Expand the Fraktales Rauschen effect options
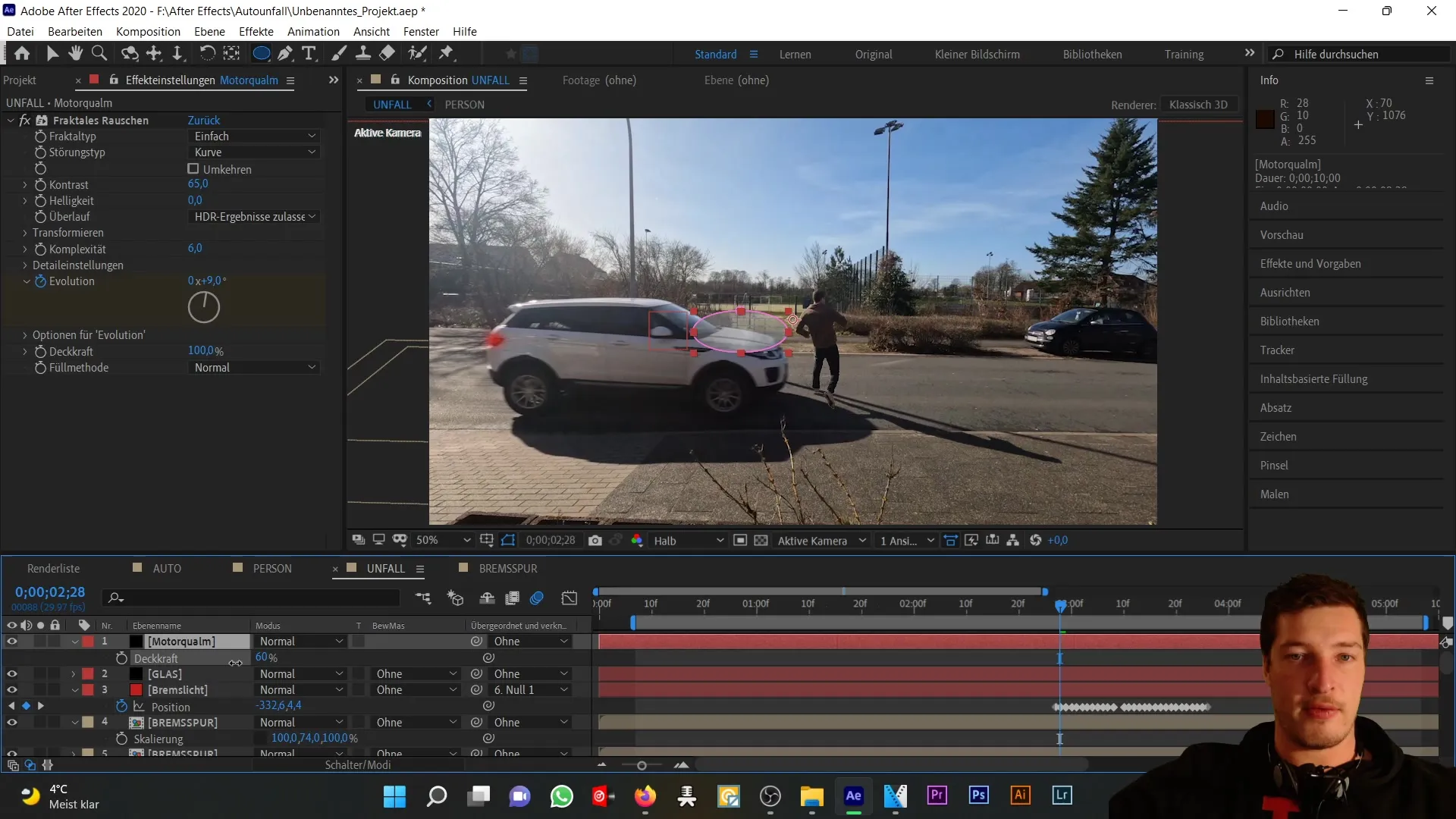 [x=10, y=120]
